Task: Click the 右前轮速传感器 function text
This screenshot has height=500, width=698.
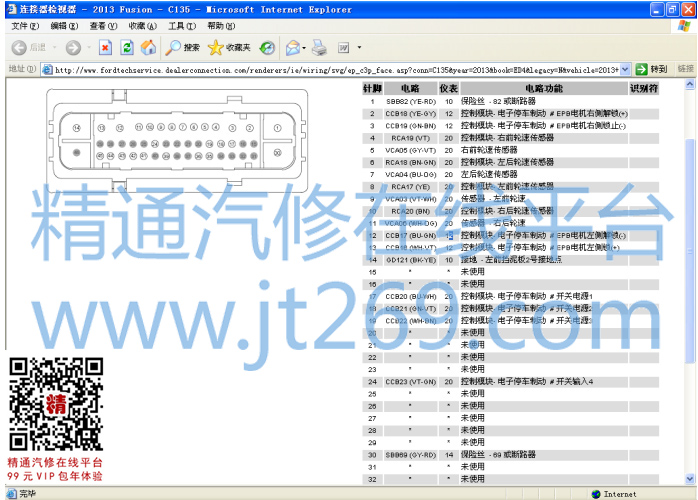Action: click(x=489, y=150)
